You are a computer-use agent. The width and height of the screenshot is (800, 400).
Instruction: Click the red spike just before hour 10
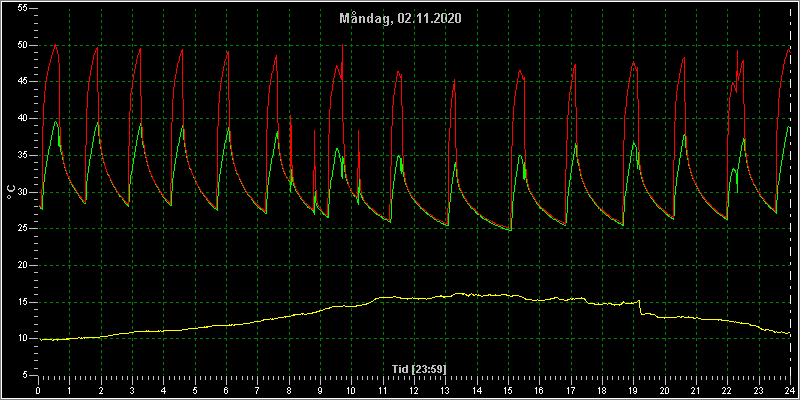click(342, 46)
